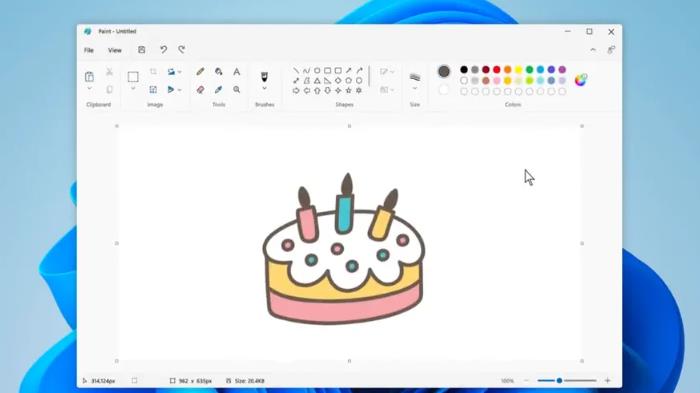
Task: Open the Edit colors wheel
Action: click(581, 80)
